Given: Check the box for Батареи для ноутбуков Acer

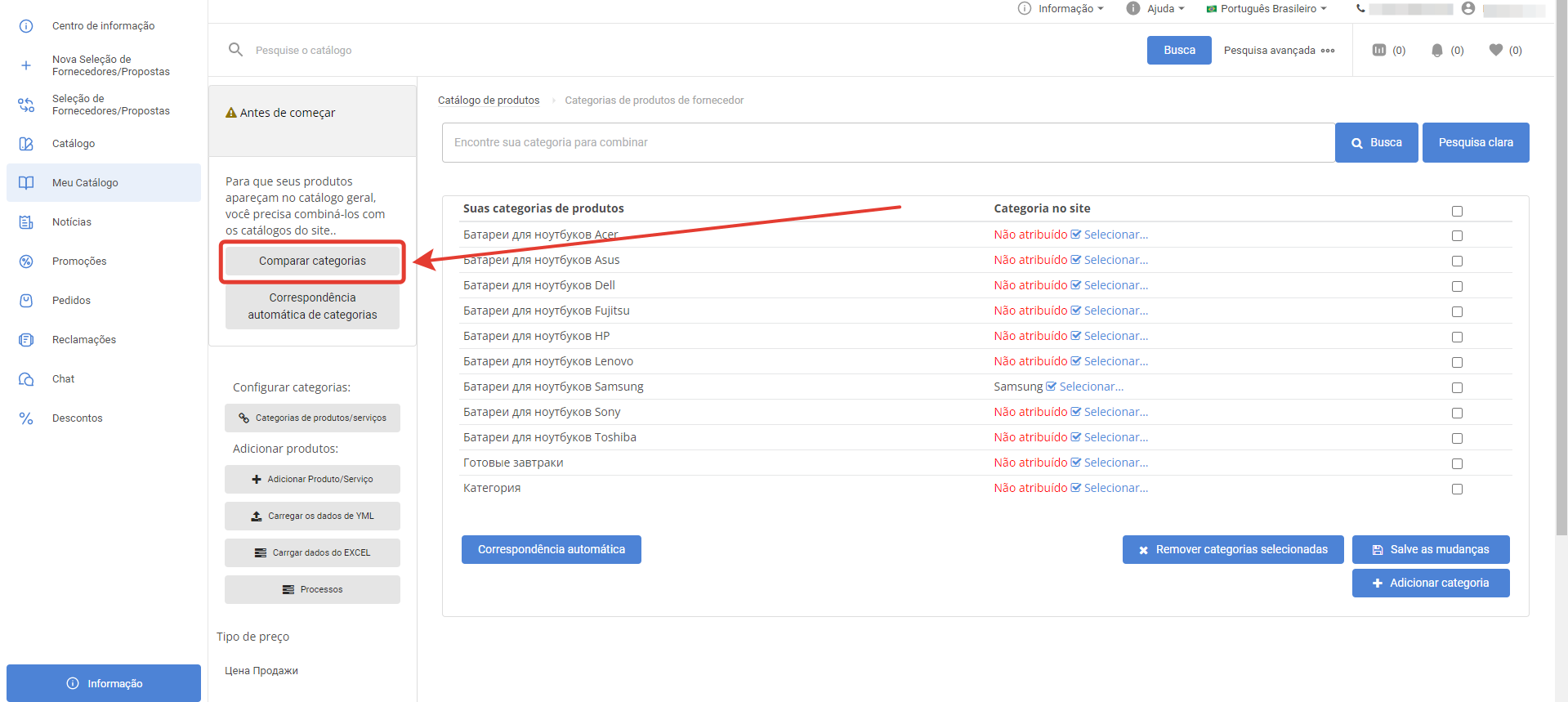Looking at the screenshot, I should [x=1457, y=235].
